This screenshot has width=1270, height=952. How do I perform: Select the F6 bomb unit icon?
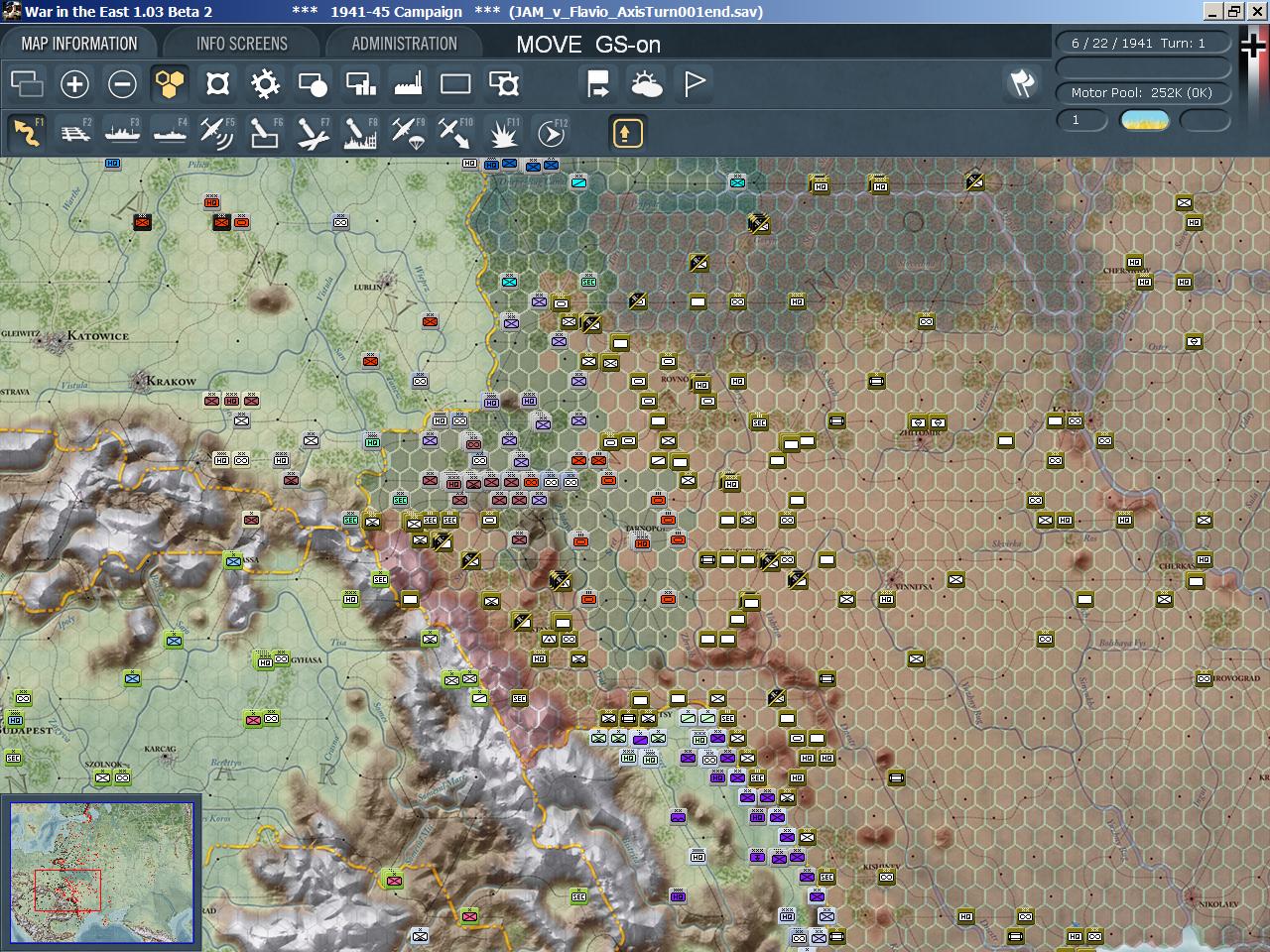click(265, 133)
